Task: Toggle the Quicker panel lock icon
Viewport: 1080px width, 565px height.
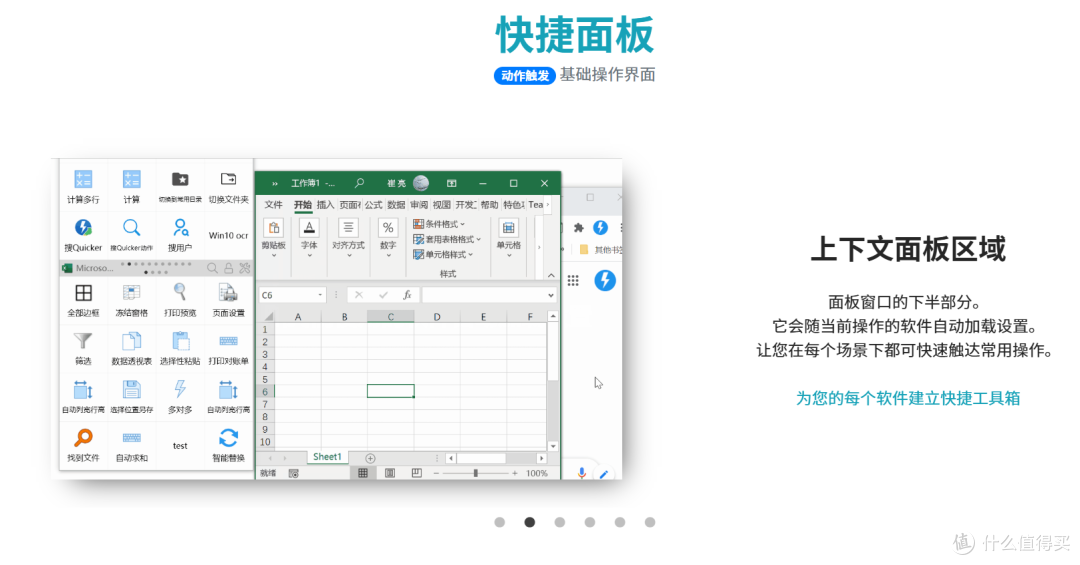Action: pos(229,268)
